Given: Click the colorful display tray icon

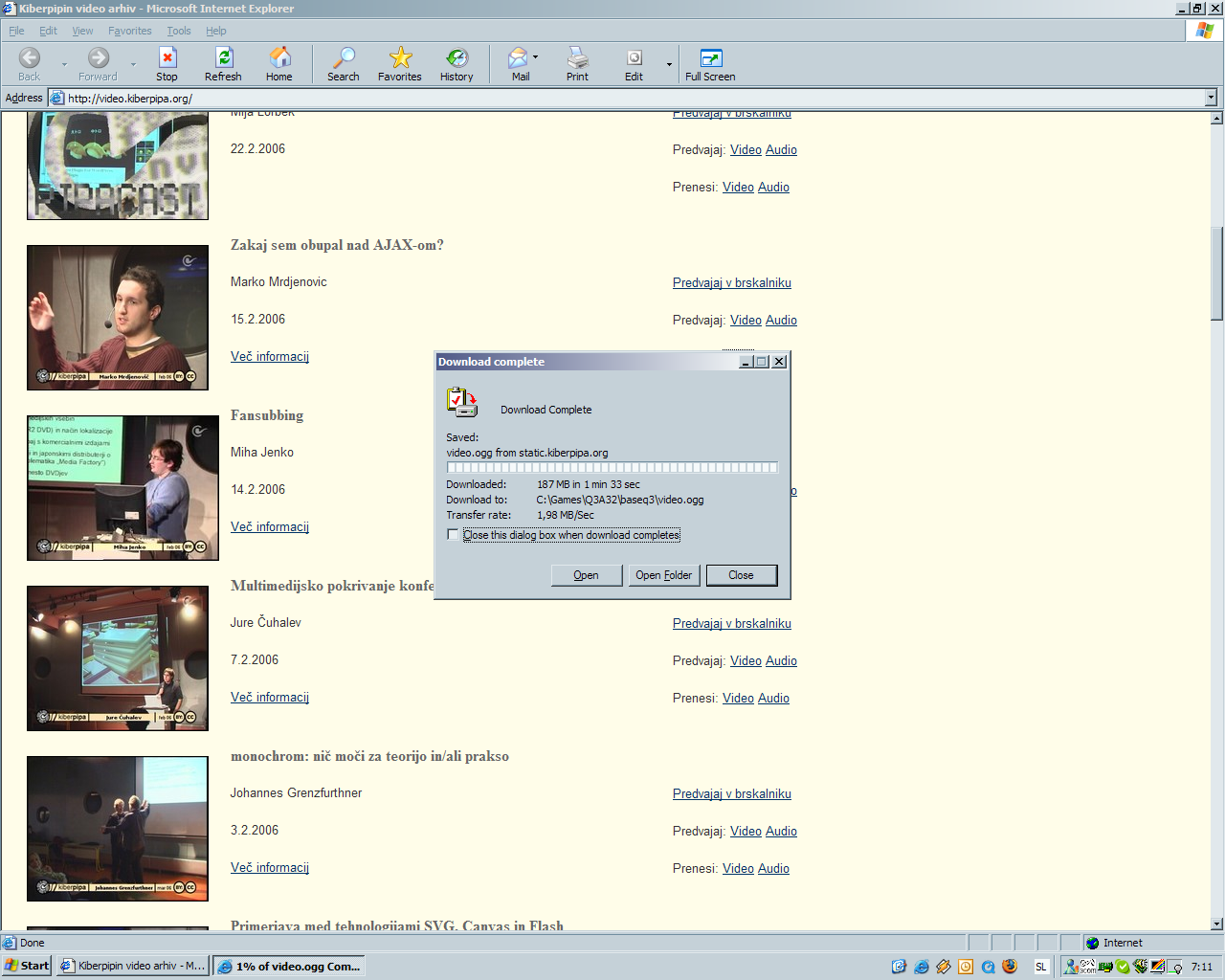Looking at the screenshot, I should [x=1158, y=967].
